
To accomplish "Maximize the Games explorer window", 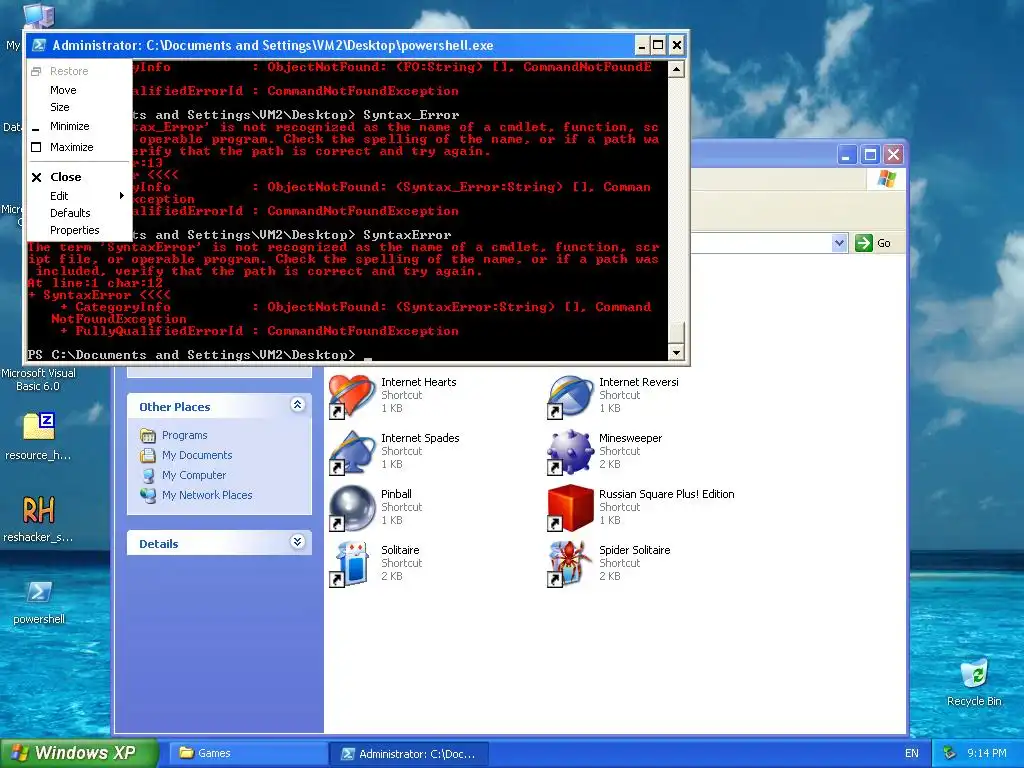I will [x=870, y=155].
